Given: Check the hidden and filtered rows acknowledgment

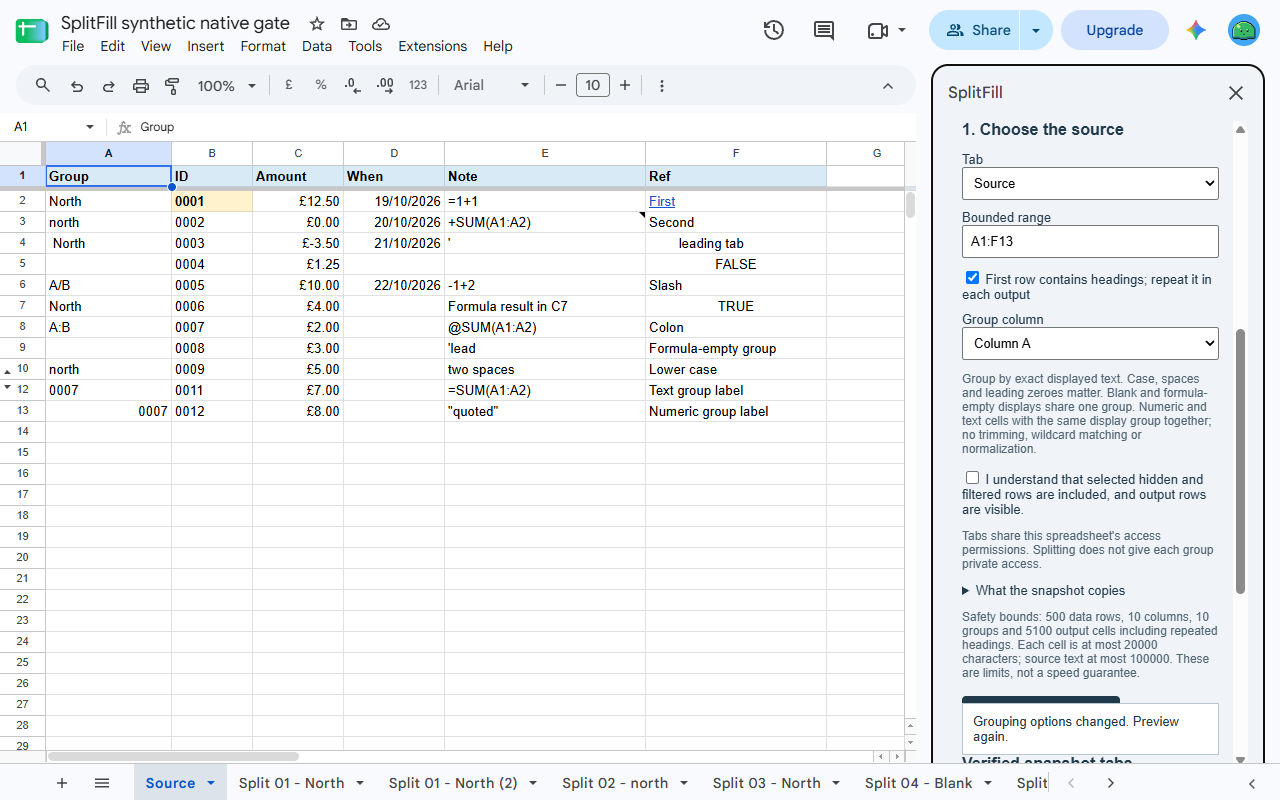Looking at the screenshot, I should [972, 478].
